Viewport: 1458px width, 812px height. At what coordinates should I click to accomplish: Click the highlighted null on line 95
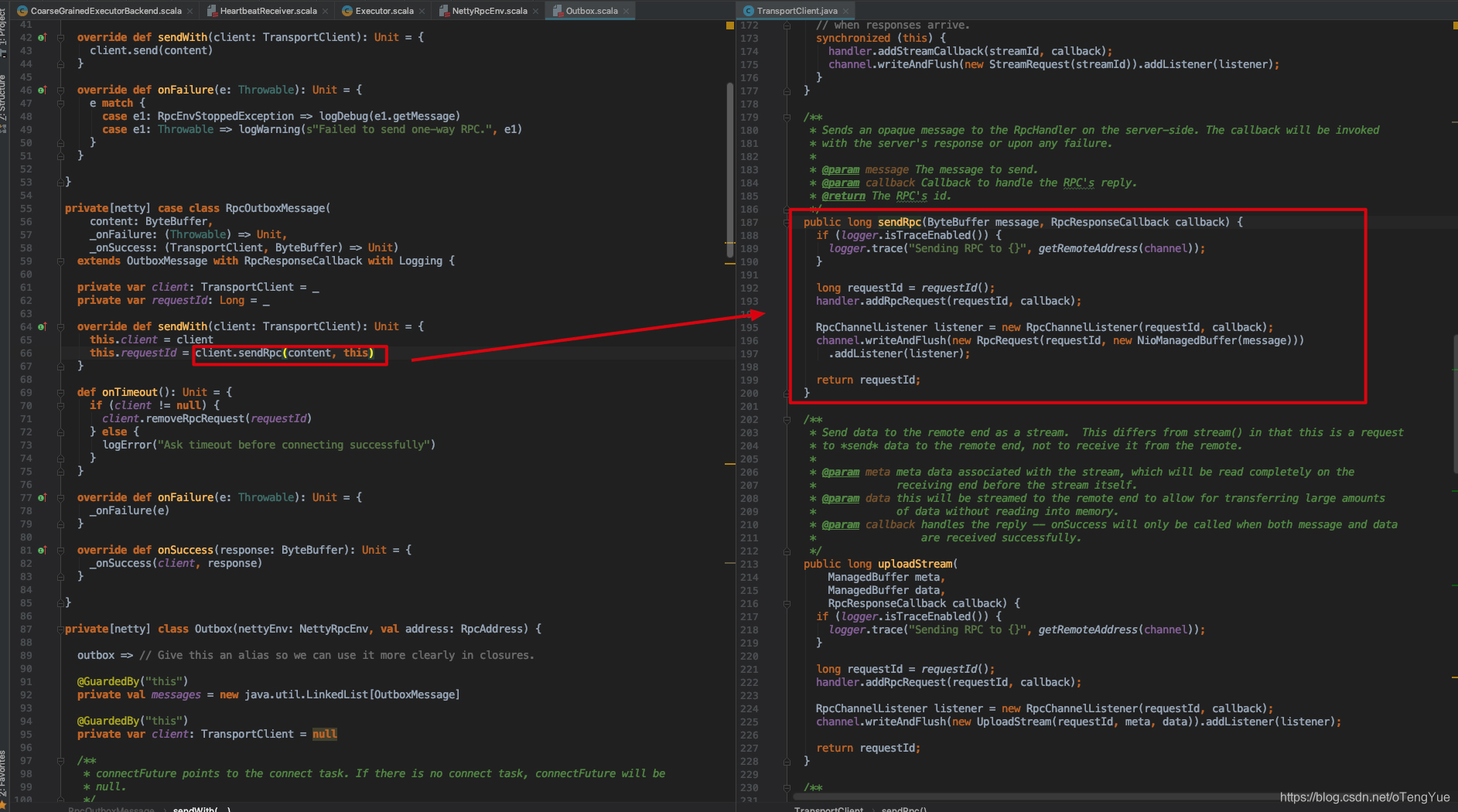point(325,734)
